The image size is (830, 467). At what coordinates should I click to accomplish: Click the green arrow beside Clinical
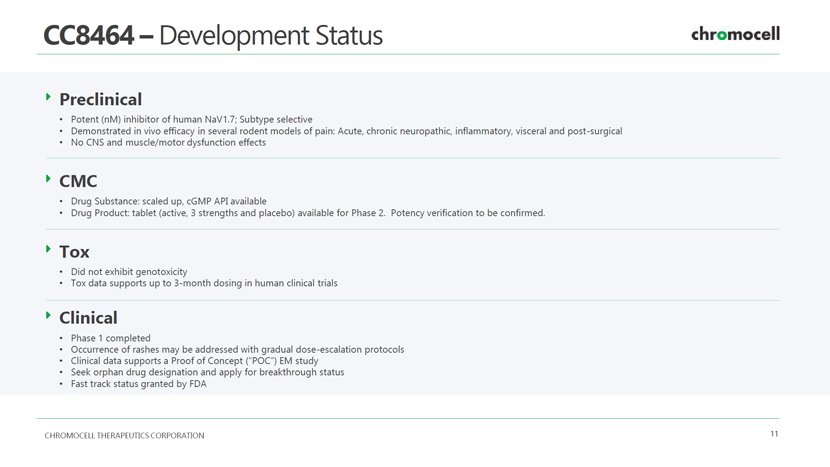[x=48, y=315]
